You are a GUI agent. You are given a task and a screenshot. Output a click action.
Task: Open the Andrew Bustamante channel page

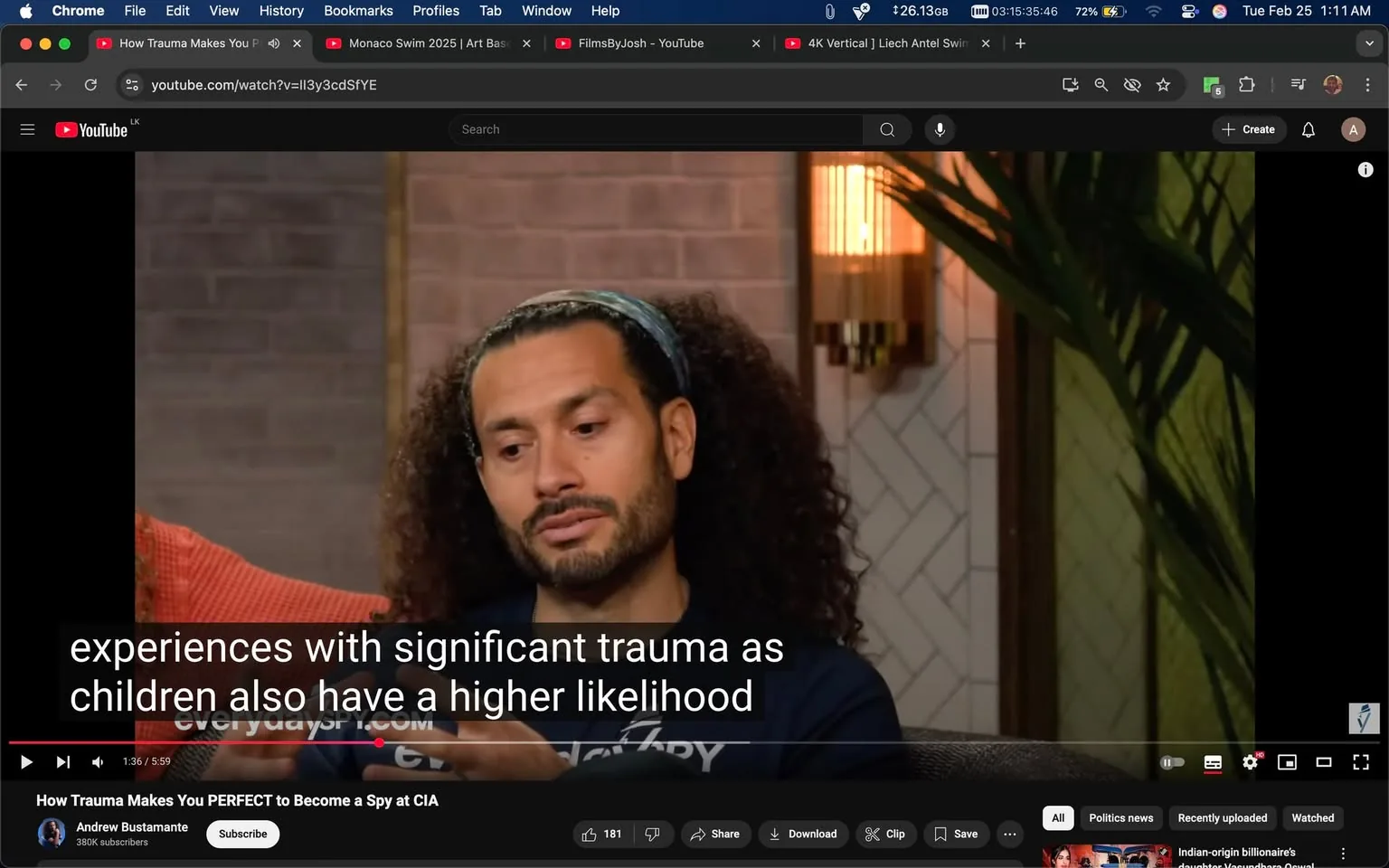tap(132, 826)
